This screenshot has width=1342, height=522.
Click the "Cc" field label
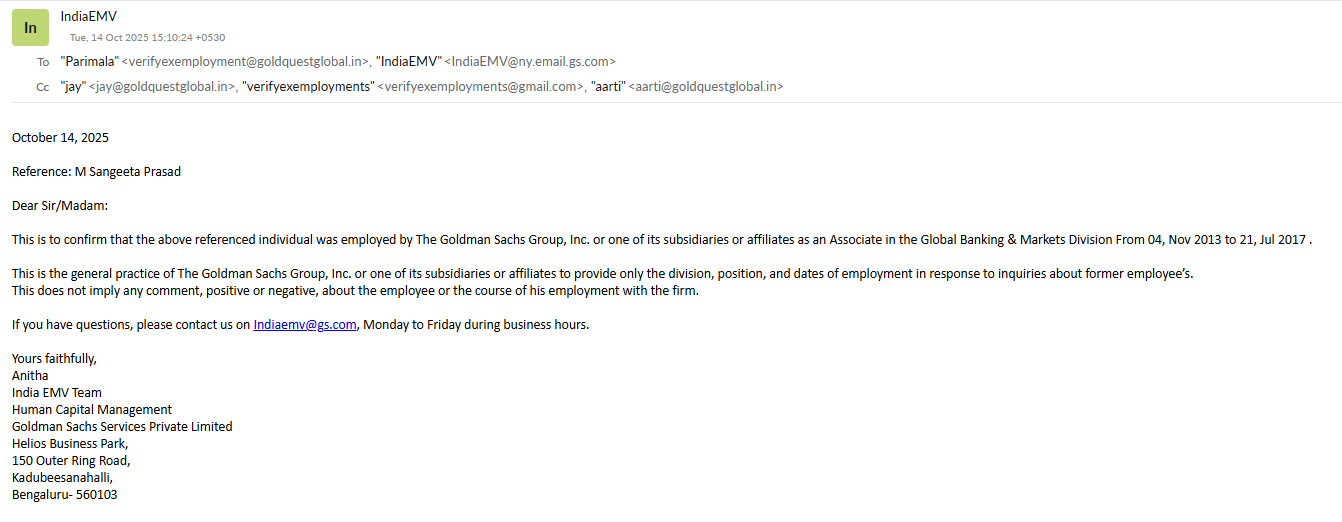point(43,87)
